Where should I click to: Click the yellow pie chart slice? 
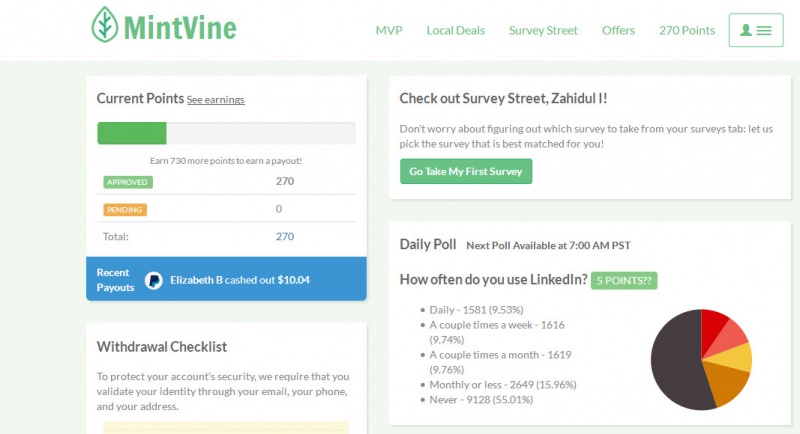[x=737, y=357]
